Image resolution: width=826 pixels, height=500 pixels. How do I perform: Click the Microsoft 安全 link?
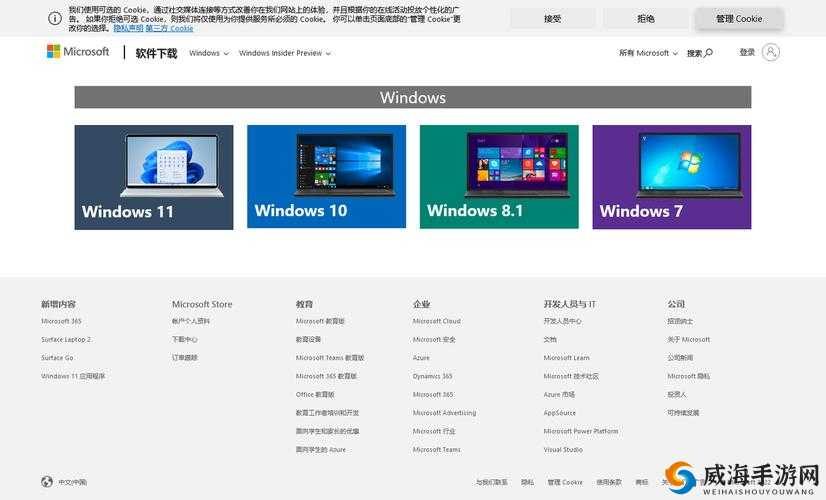[x=434, y=339]
